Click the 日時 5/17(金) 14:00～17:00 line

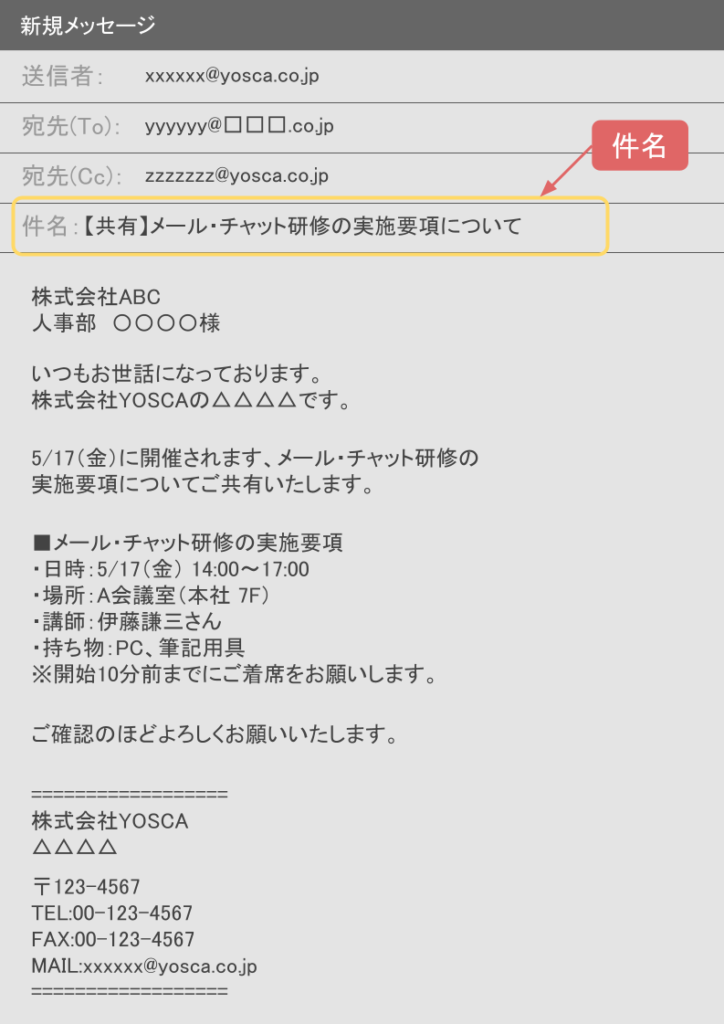point(170,569)
